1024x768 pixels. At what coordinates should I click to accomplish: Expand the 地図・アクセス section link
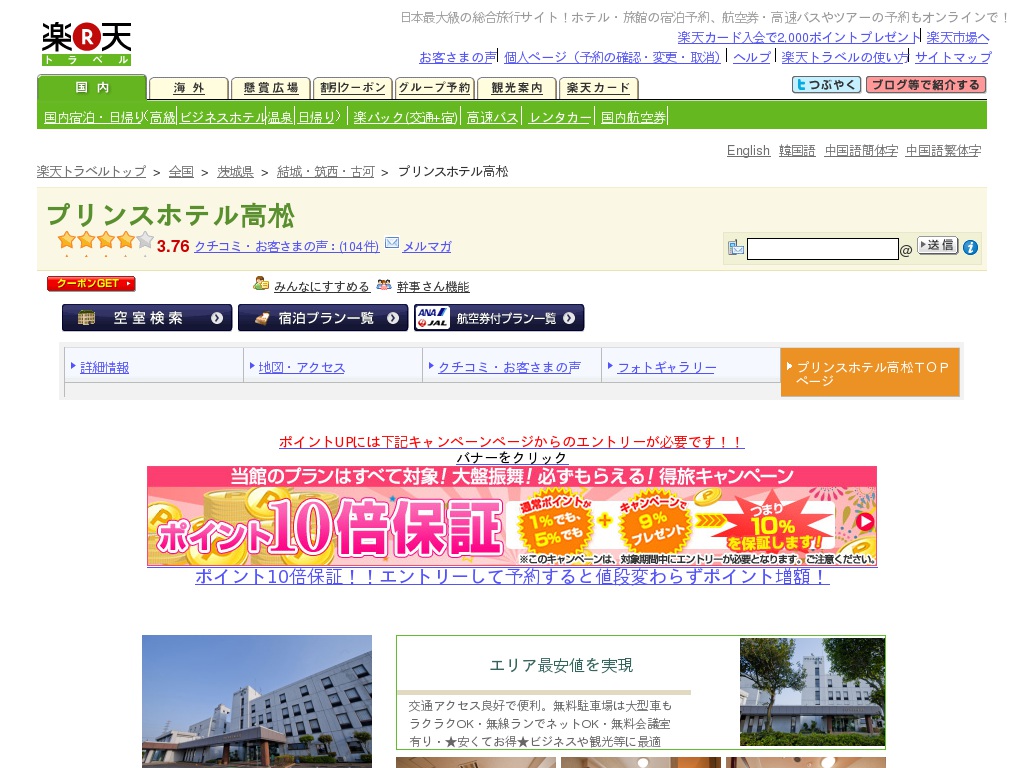302,367
